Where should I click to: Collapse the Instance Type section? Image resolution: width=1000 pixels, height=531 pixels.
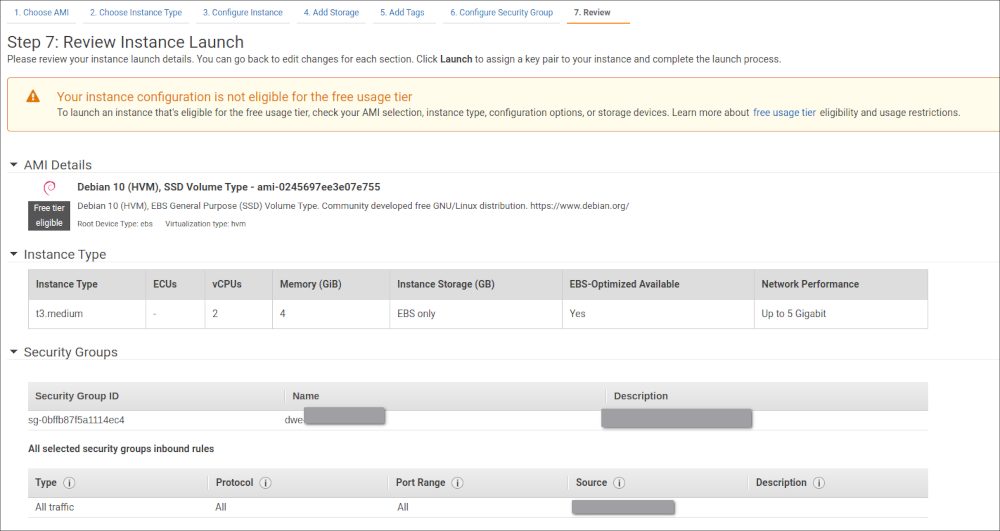tap(14, 254)
